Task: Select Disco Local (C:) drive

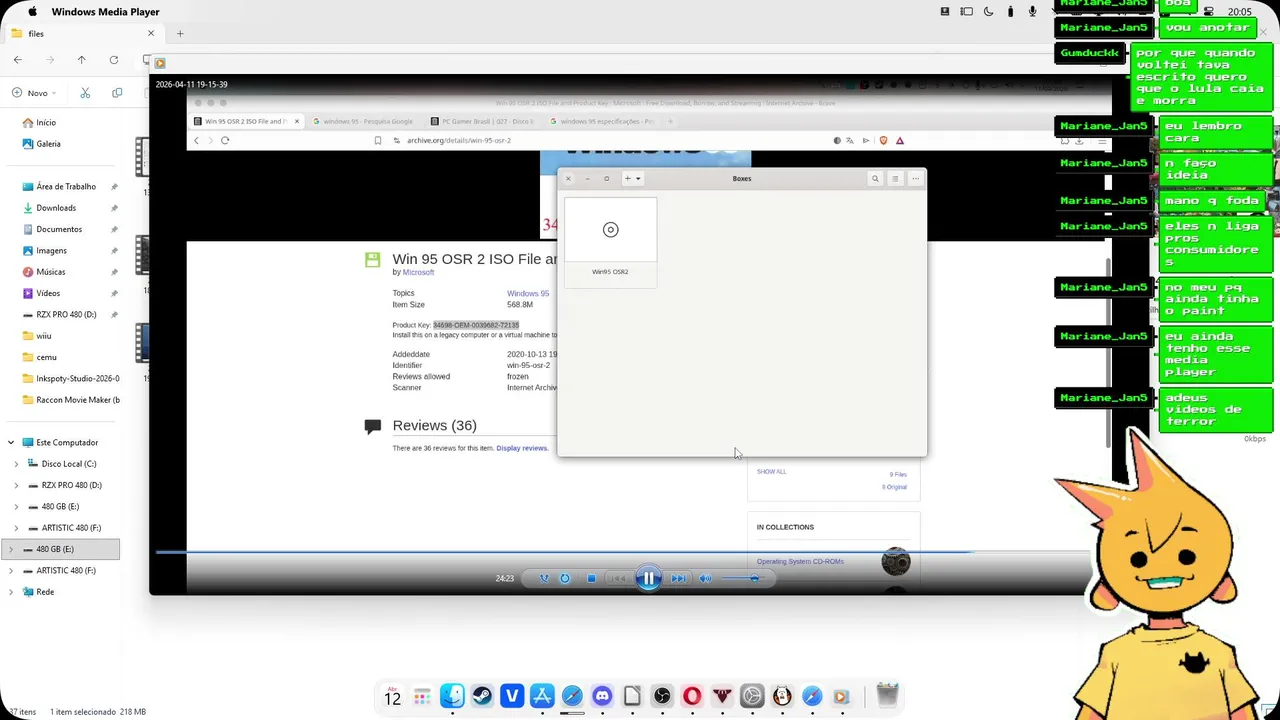Action: (69, 464)
